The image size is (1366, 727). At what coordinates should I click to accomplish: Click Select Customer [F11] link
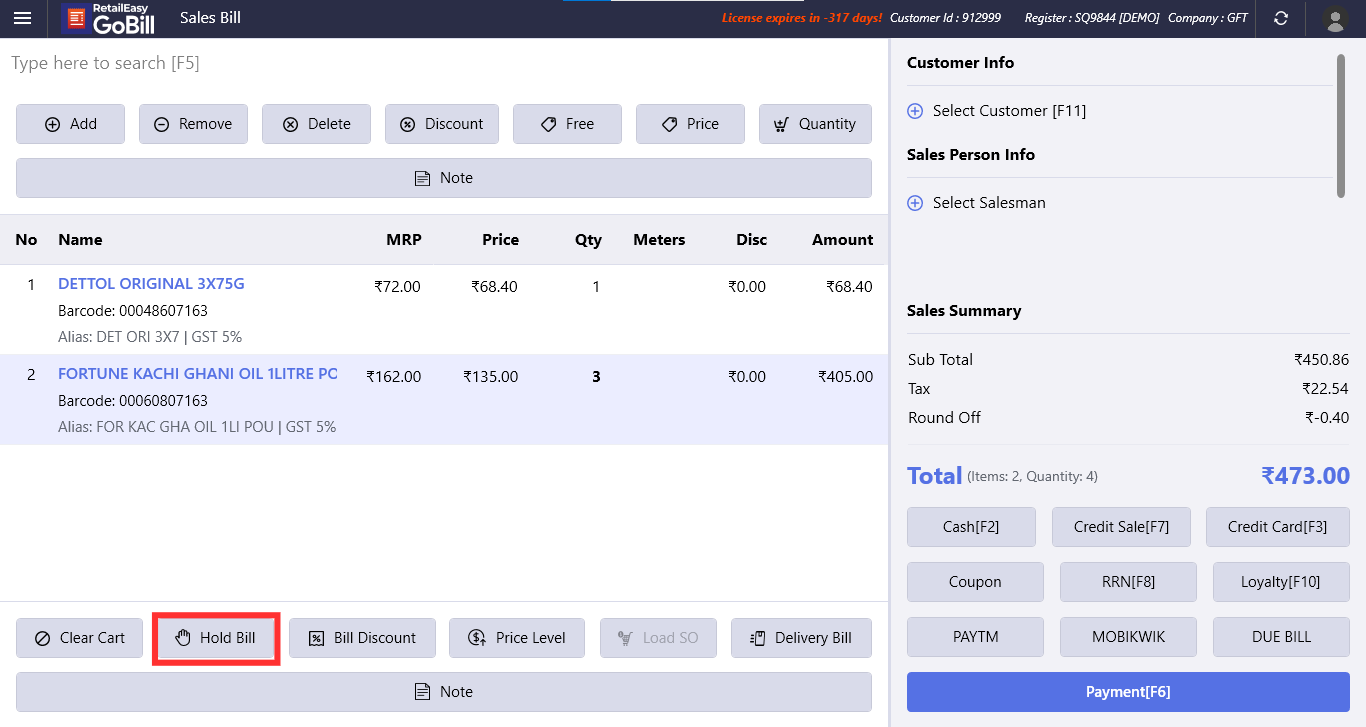pyautogui.click(x=1009, y=111)
